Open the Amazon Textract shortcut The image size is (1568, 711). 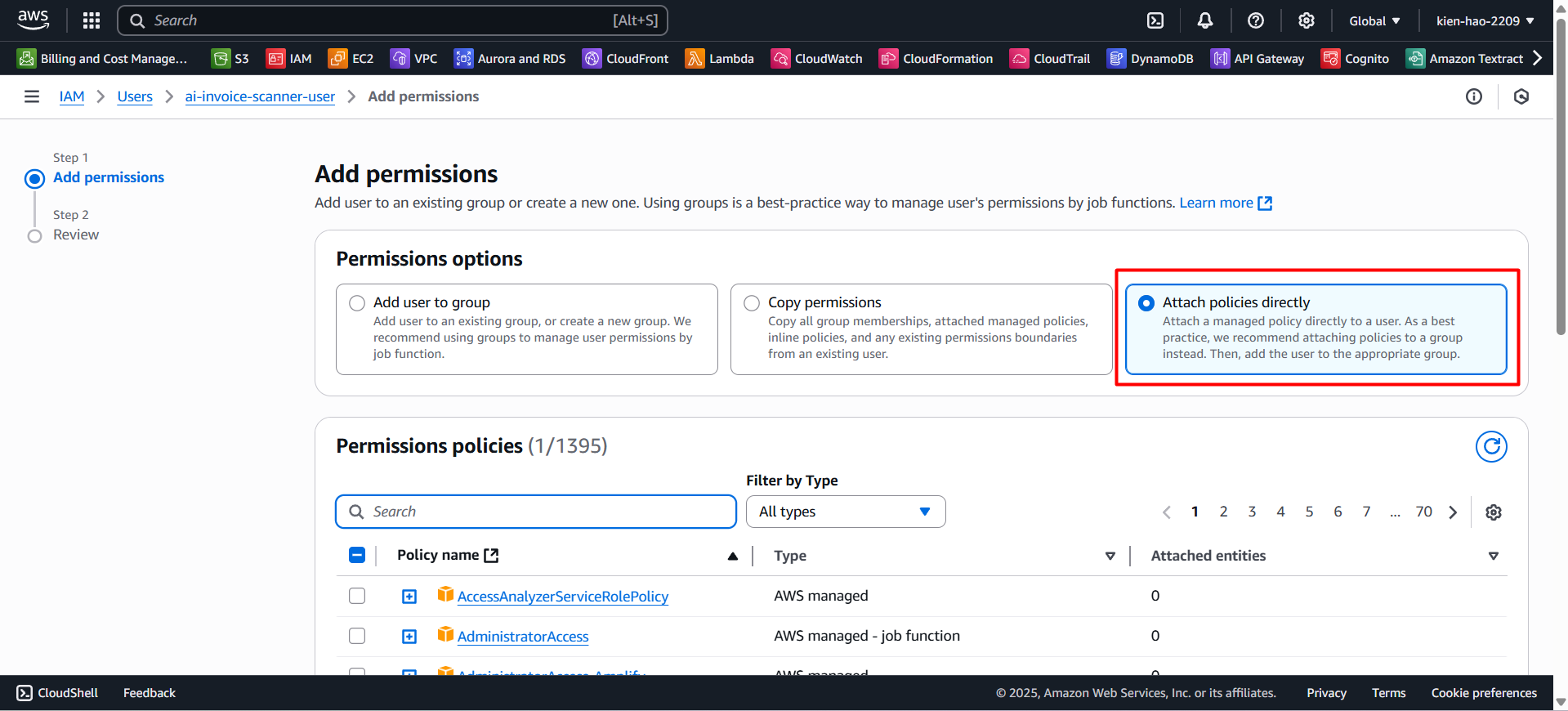click(1464, 58)
